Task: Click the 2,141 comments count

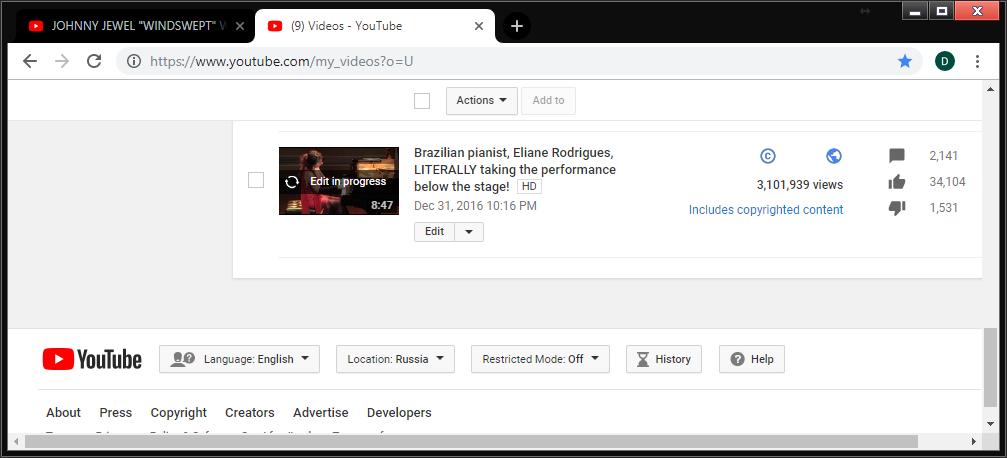Action: [x=943, y=155]
